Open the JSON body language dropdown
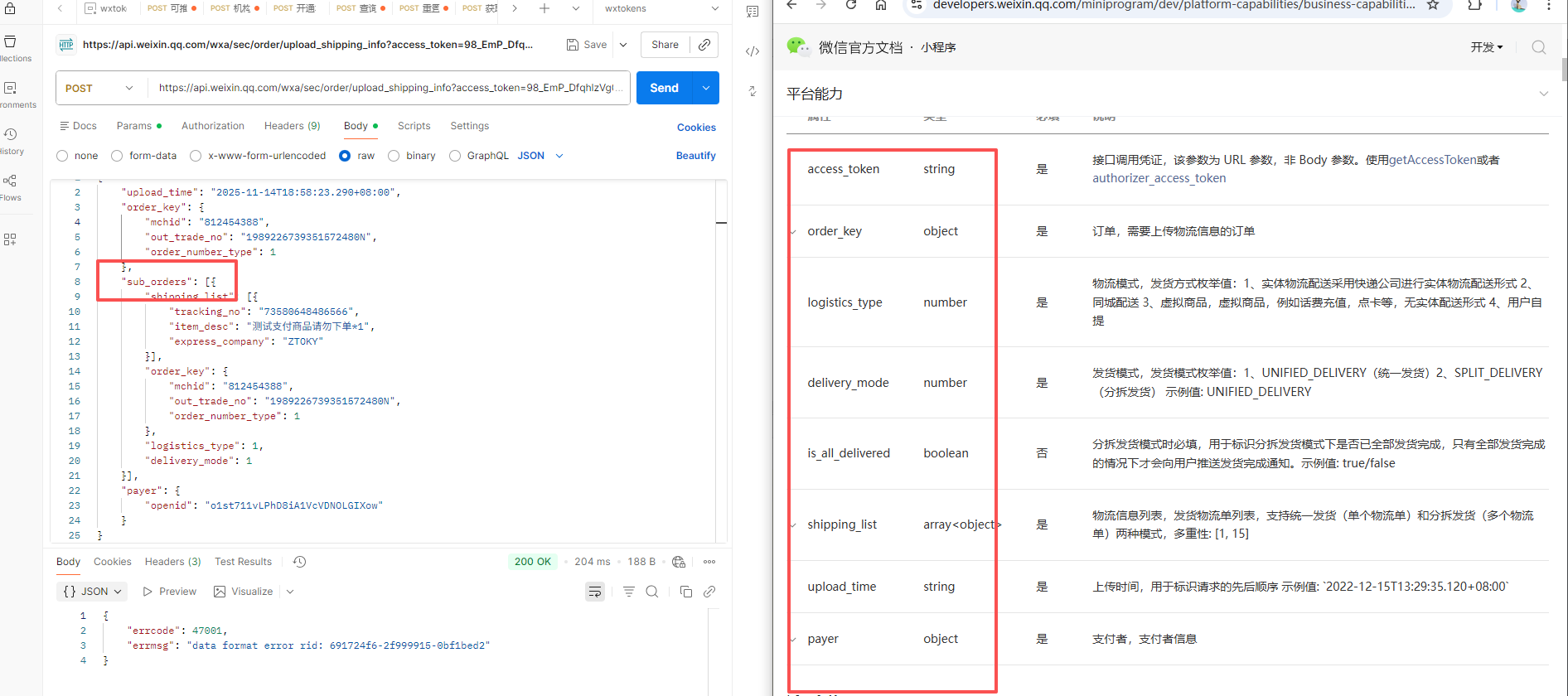 point(540,156)
